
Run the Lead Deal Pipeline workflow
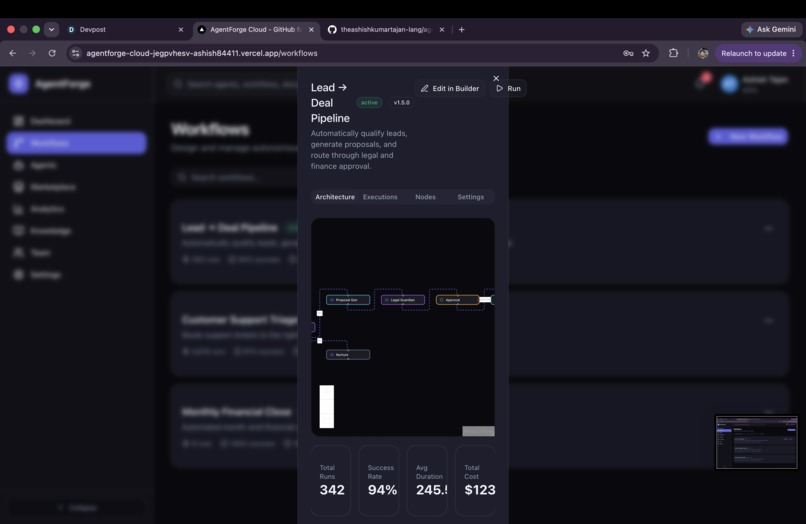(508, 88)
